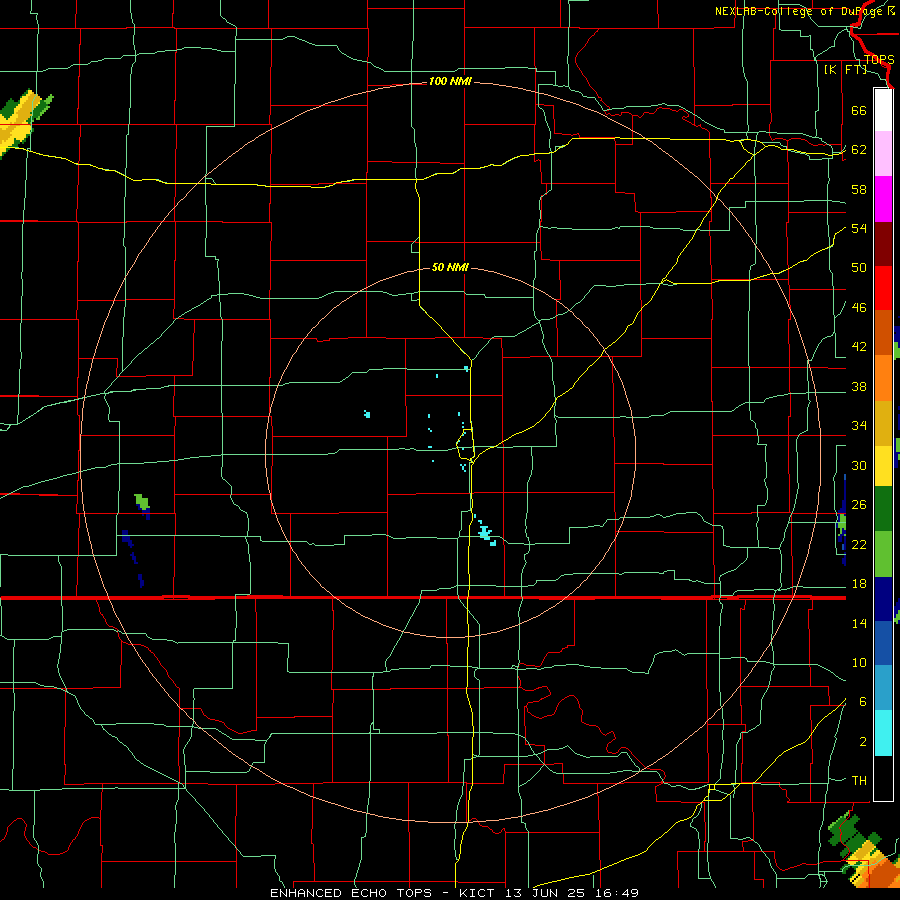
Task: Click the medium blue legend swatch
Action: coord(883,643)
